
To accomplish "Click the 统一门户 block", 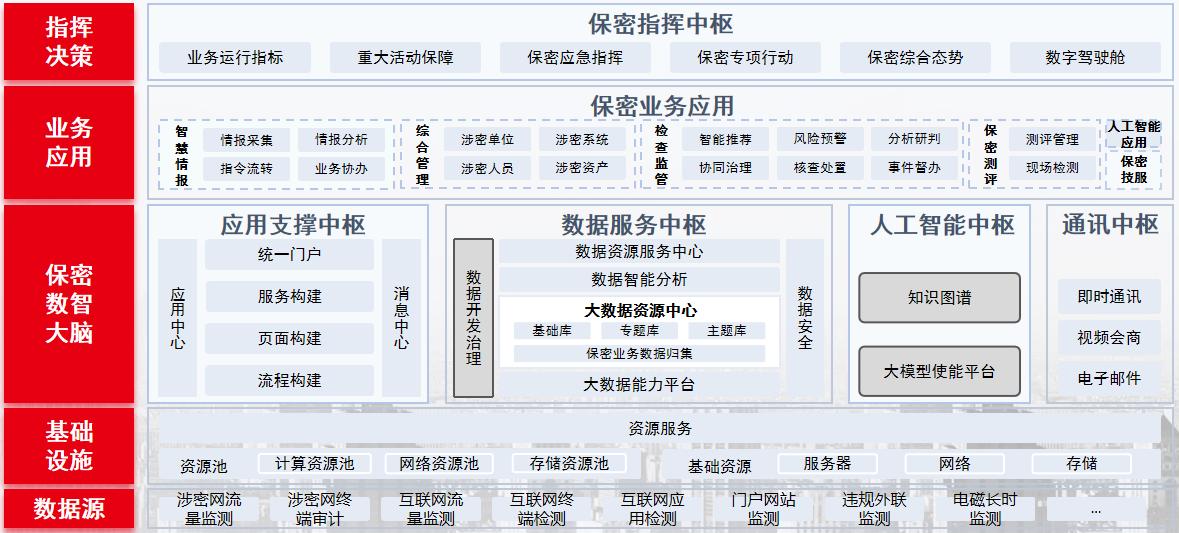I will click(289, 255).
